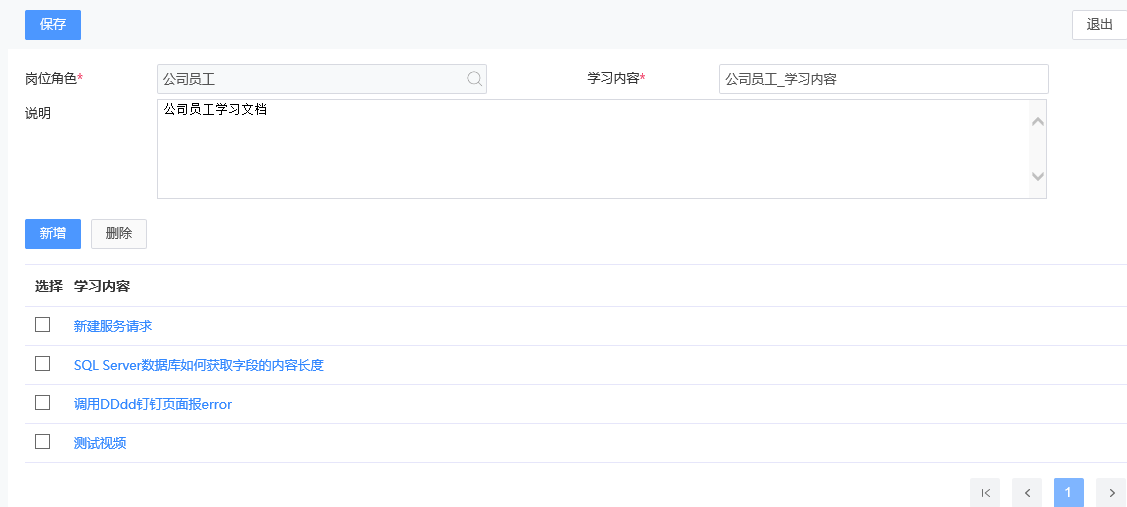Select checkbox for SQL Server数据库 row
1127x507 pixels.
pos(42,364)
